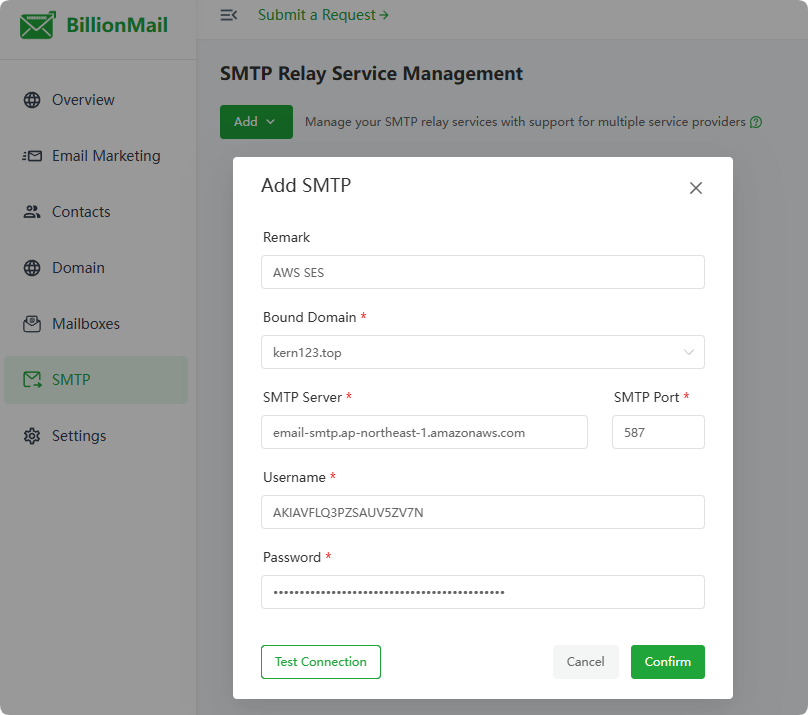This screenshot has height=715, width=808.
Task: Click the Test Connection button
Action: [x=321, y=662]
